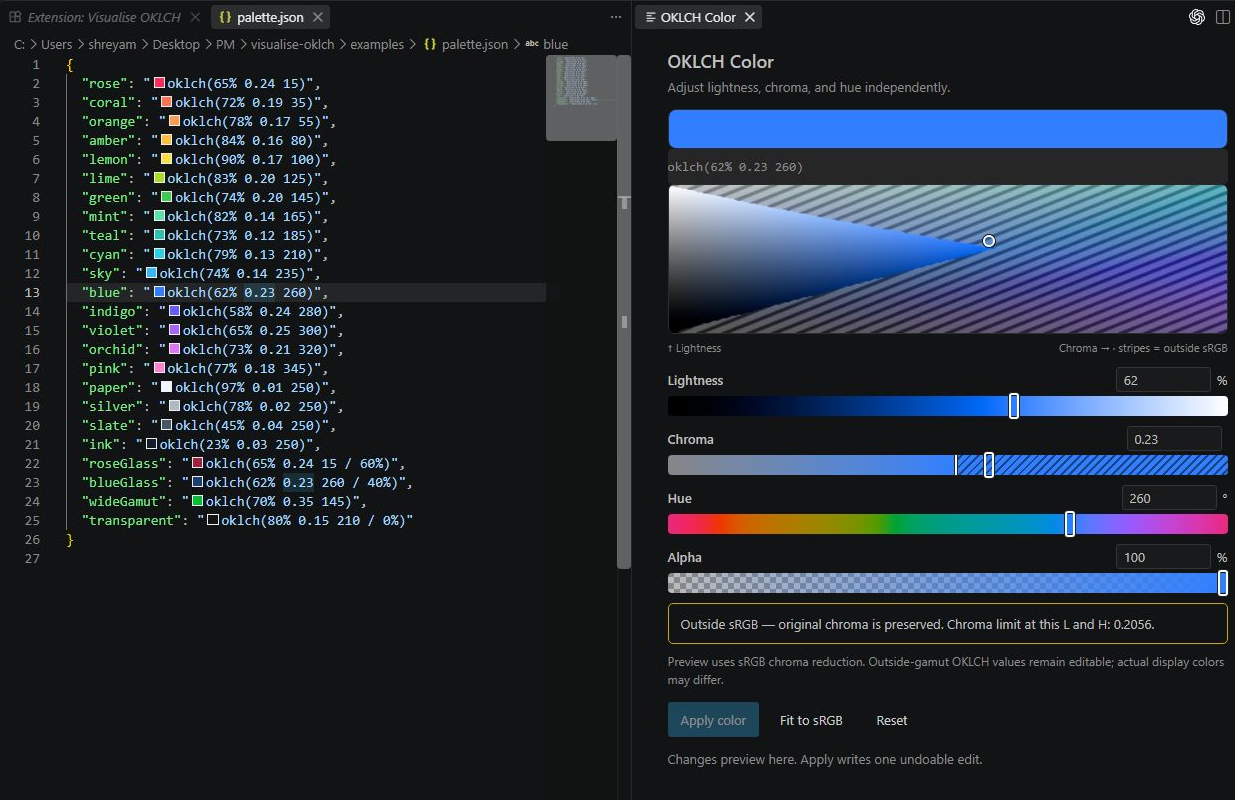
Task: Click the rose color swatch
Action: [159, 83]
